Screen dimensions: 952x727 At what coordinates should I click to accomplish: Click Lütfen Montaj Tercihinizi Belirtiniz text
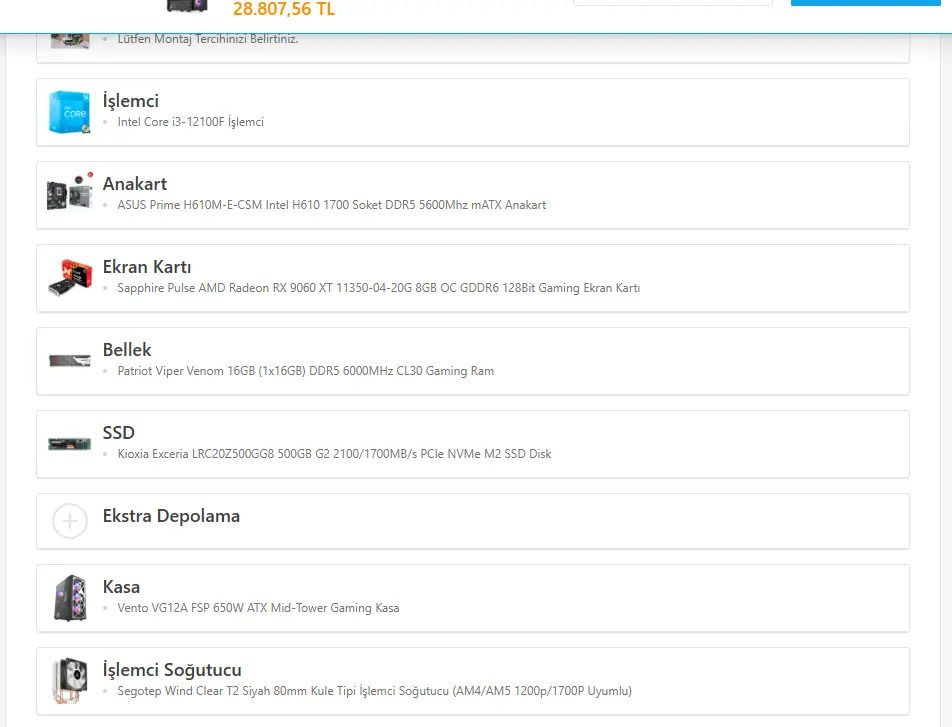click(208, 39)
